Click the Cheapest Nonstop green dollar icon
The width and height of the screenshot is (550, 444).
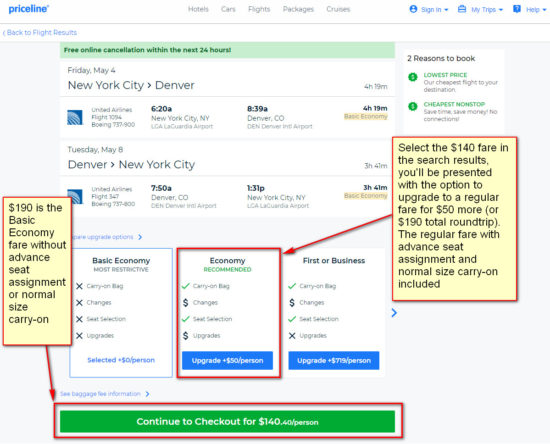coord(413,106)
